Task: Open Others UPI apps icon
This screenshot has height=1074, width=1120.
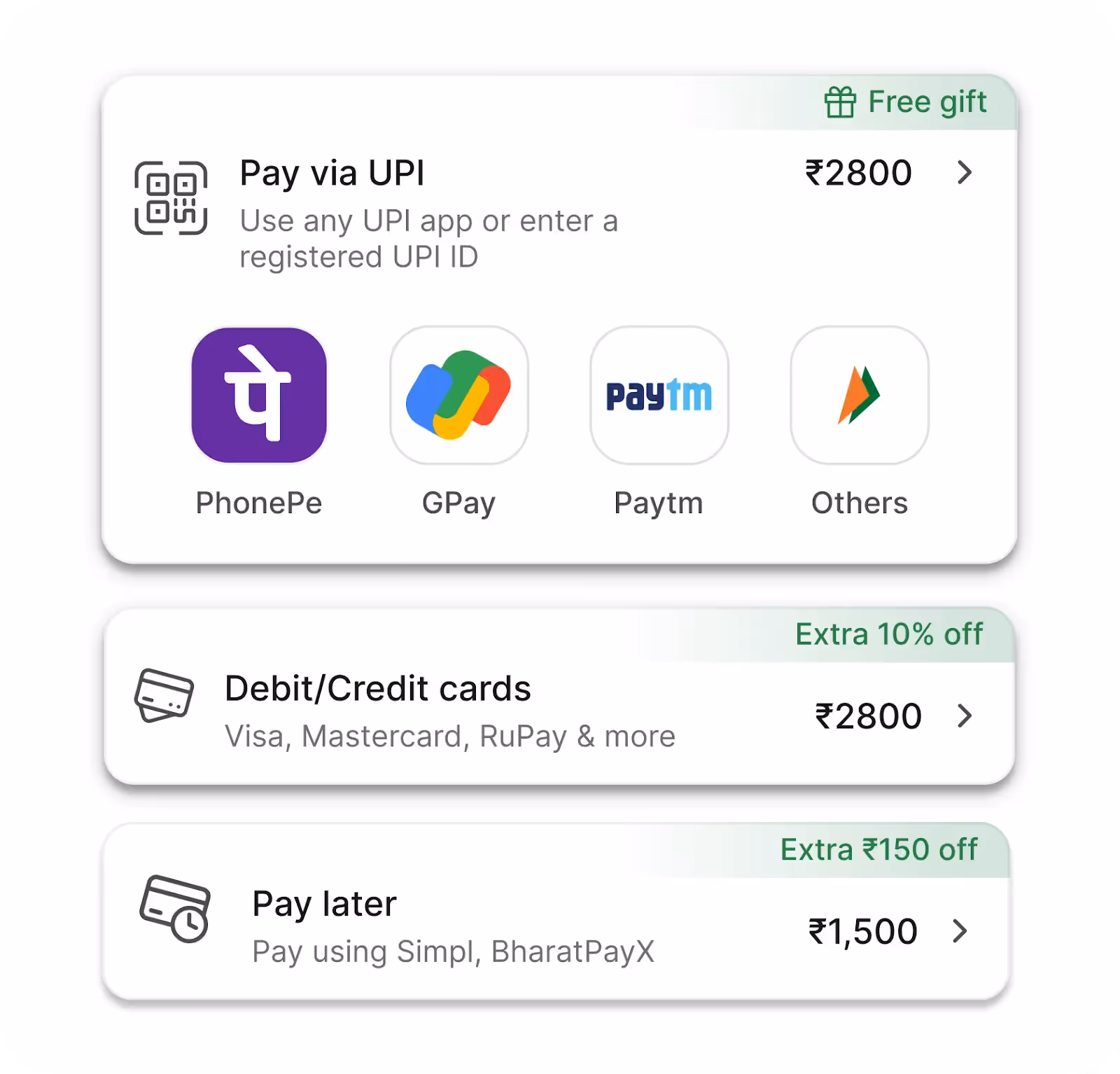Action: coord(860,395)
